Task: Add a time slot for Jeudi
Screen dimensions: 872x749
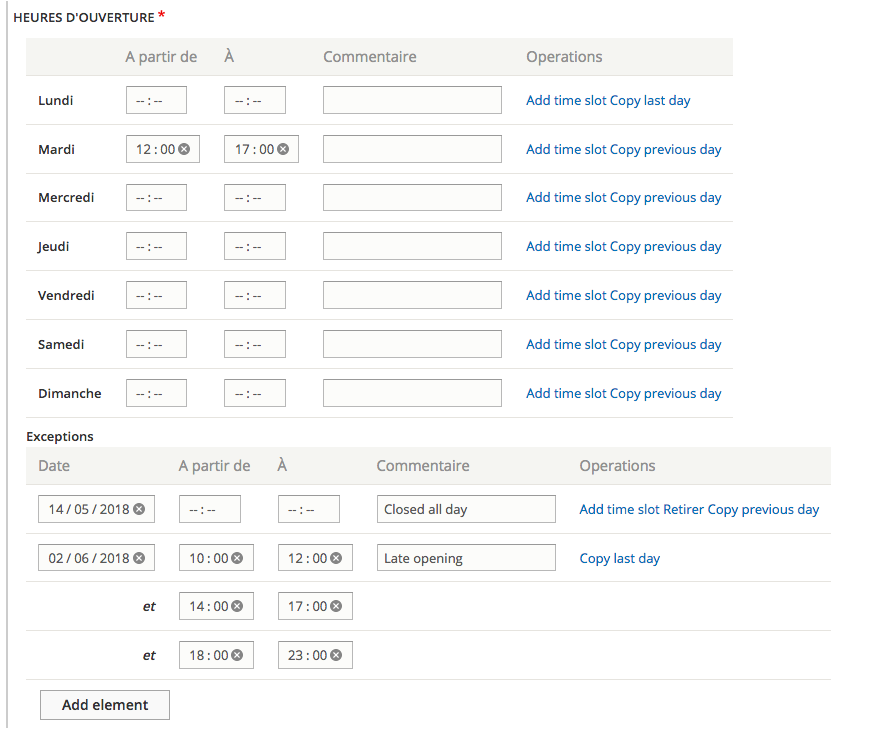Action: [x=566, y=247]
